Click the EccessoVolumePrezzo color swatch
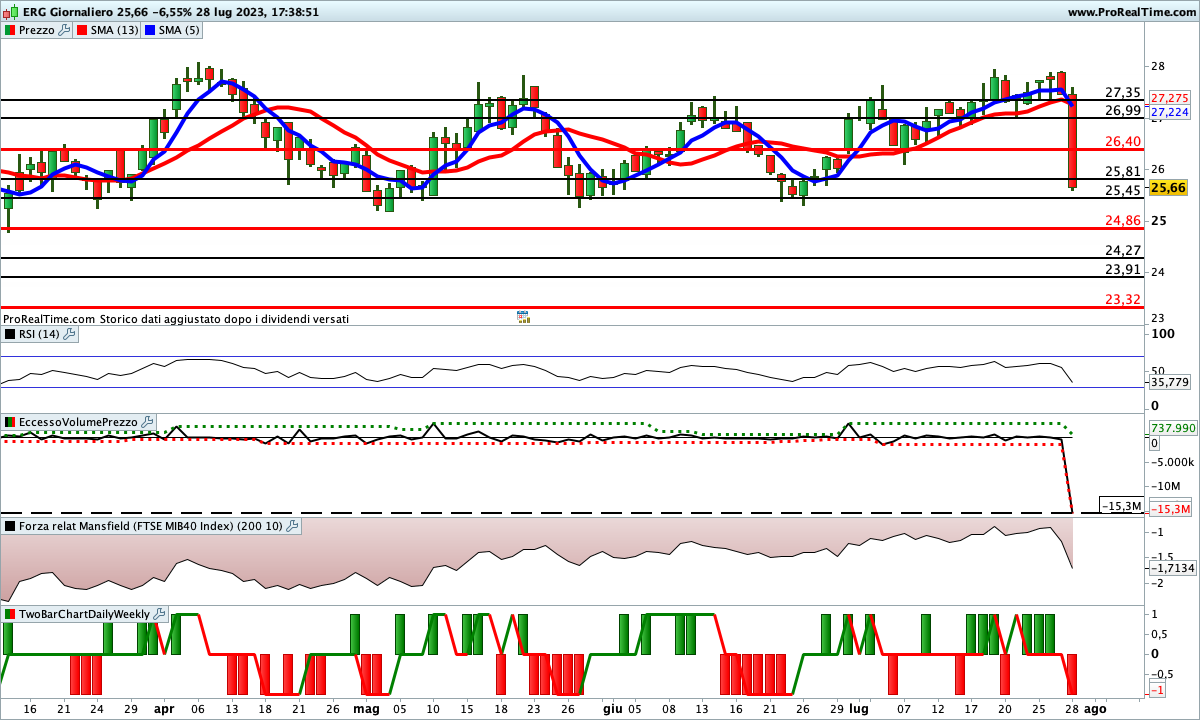Image resolution: width=1200 pixels, height=720 pixels. pos(10,422)
